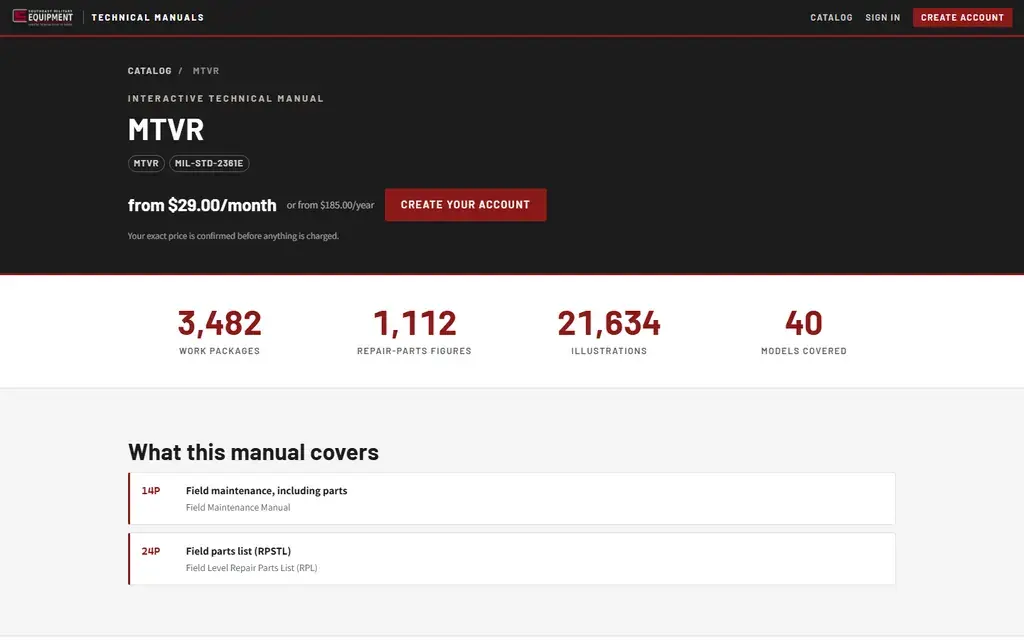
Task: Go to Sign In page
Action: click(882, 18)
